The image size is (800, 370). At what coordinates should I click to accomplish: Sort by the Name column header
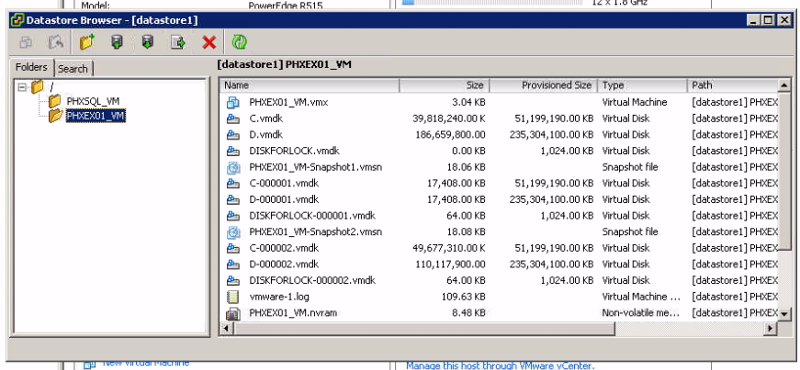310,85
